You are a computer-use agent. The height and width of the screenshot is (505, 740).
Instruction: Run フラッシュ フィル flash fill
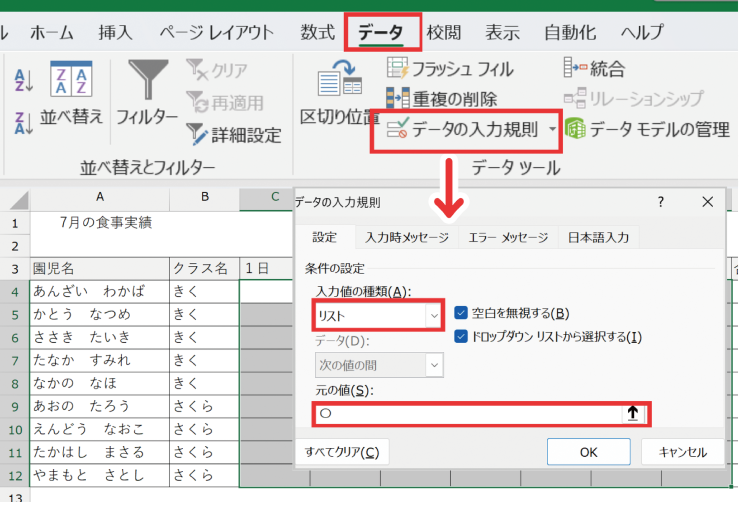pyautogui.click(x=449, y=69)
